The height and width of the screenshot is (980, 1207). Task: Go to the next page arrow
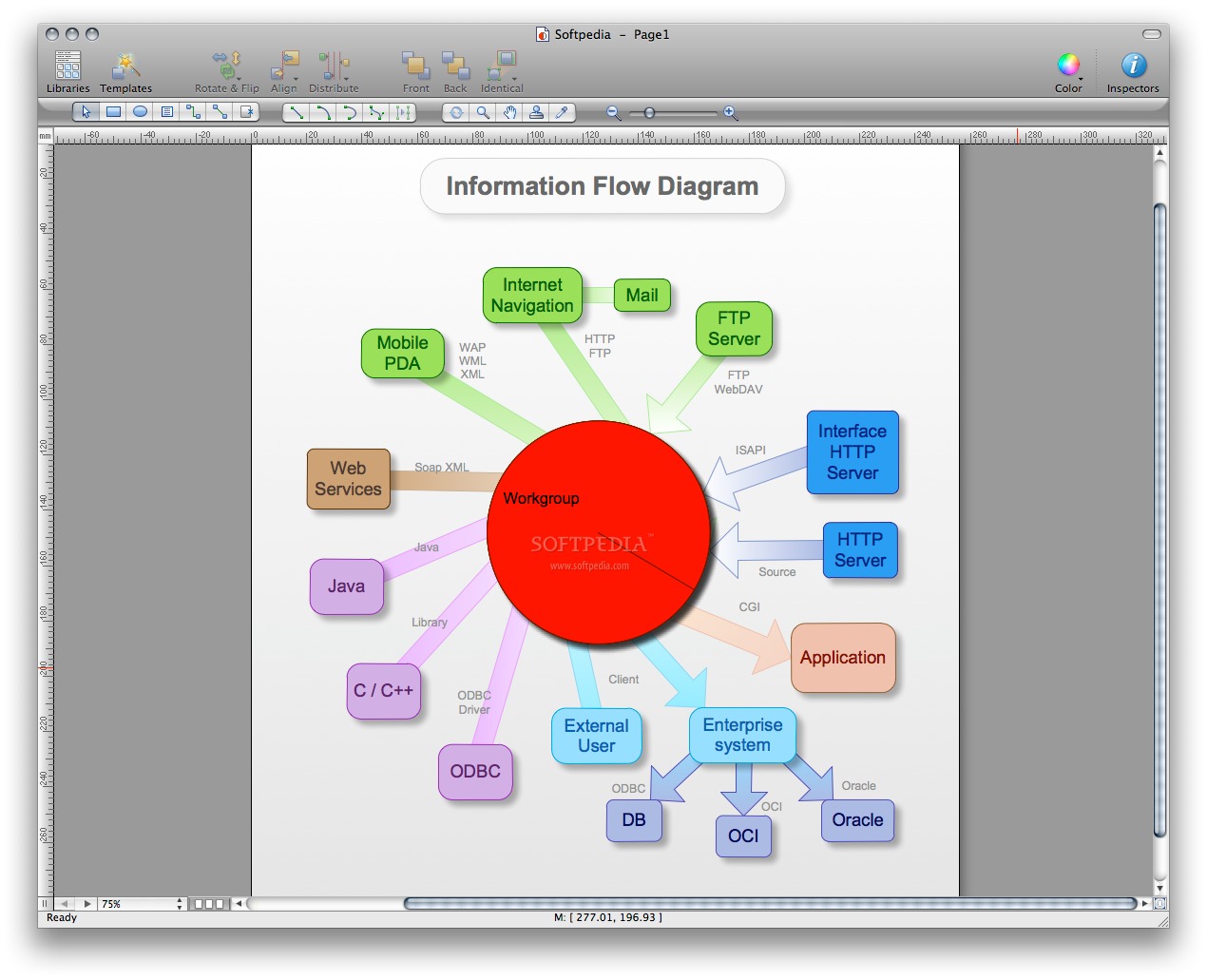[87, 904]
